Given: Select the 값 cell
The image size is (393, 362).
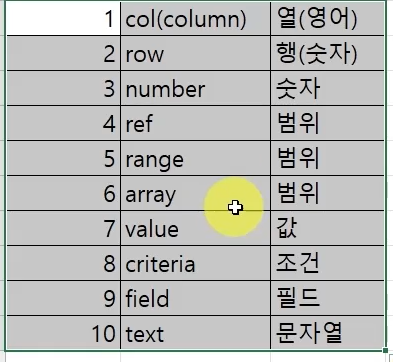Looking at the screenshot, I should 328,228.
